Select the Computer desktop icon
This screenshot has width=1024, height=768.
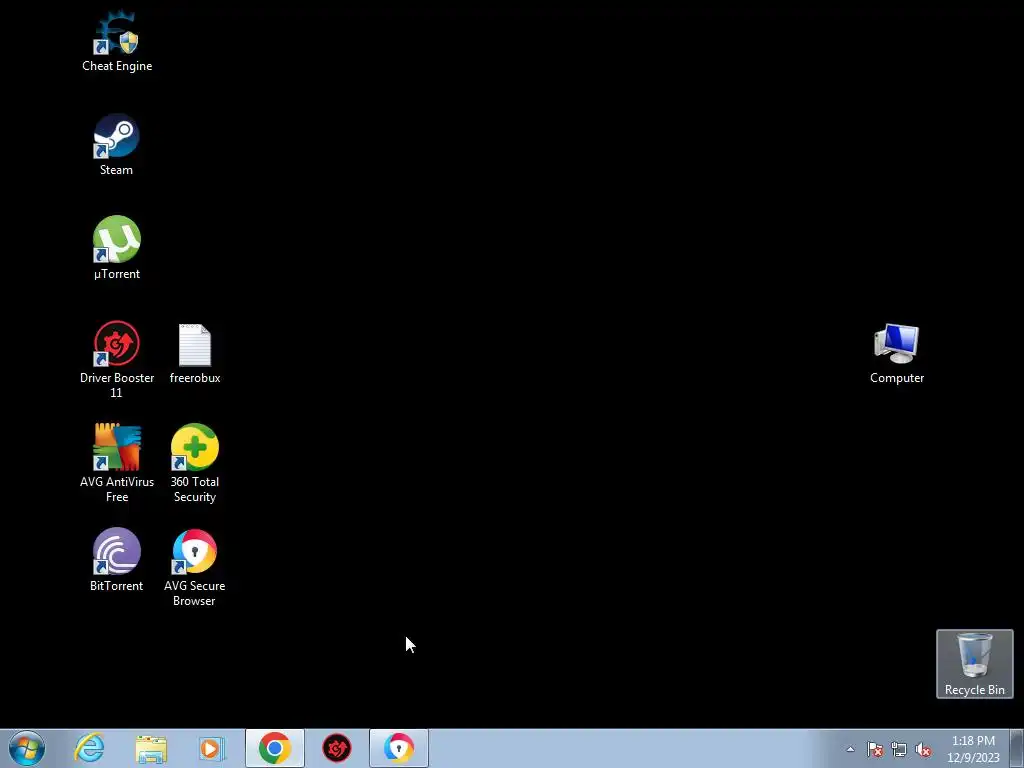(x=897, y=353)
